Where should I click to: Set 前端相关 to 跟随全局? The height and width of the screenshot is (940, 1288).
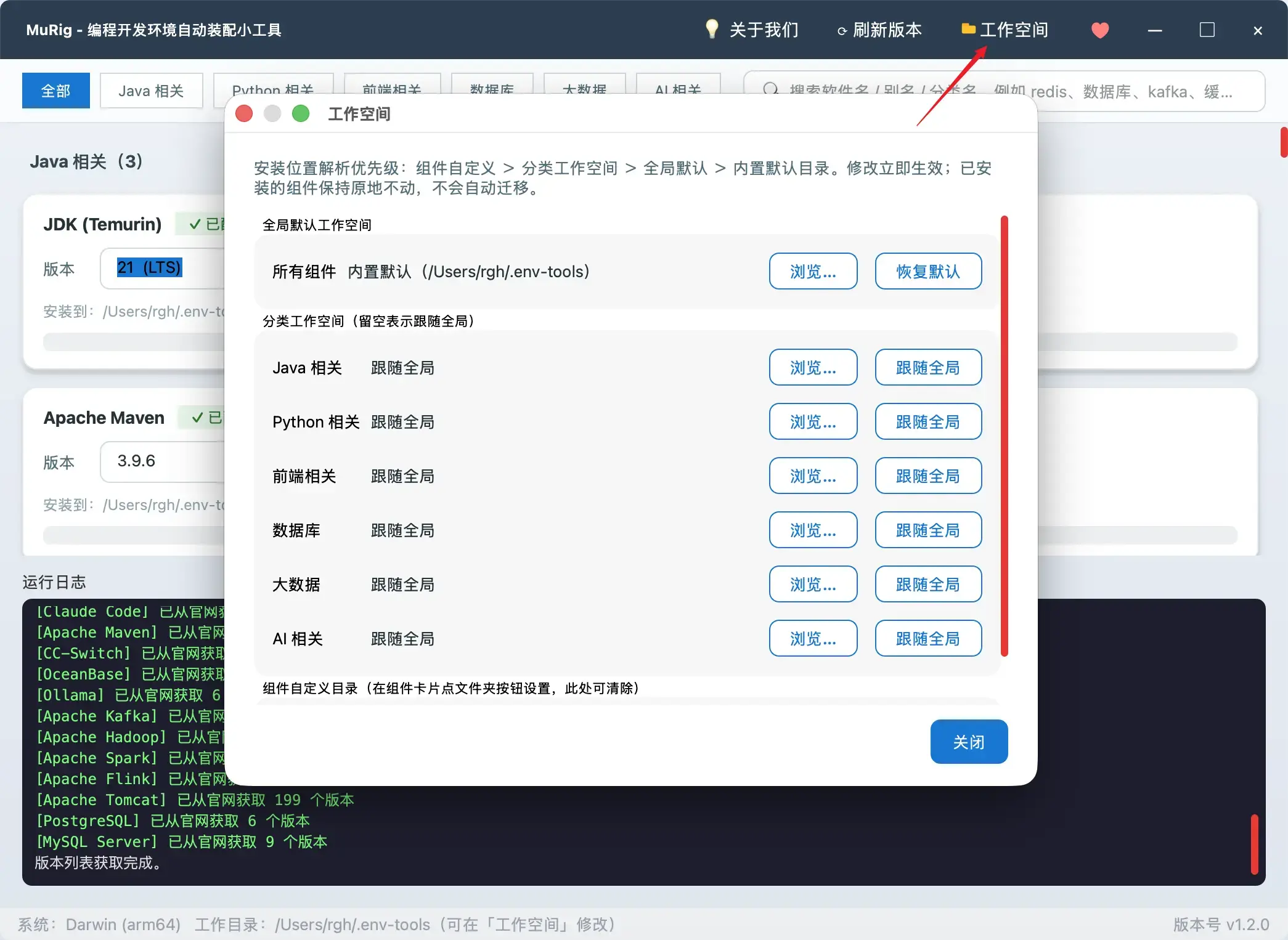(x=928, y=476)
